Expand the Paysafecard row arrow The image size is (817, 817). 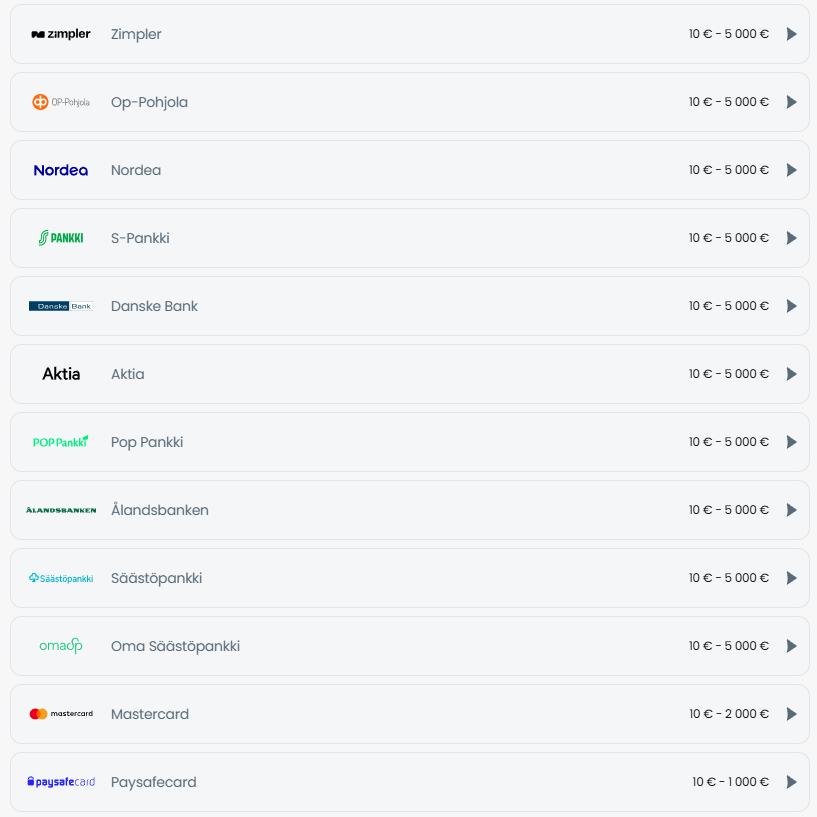click(791, 782)
